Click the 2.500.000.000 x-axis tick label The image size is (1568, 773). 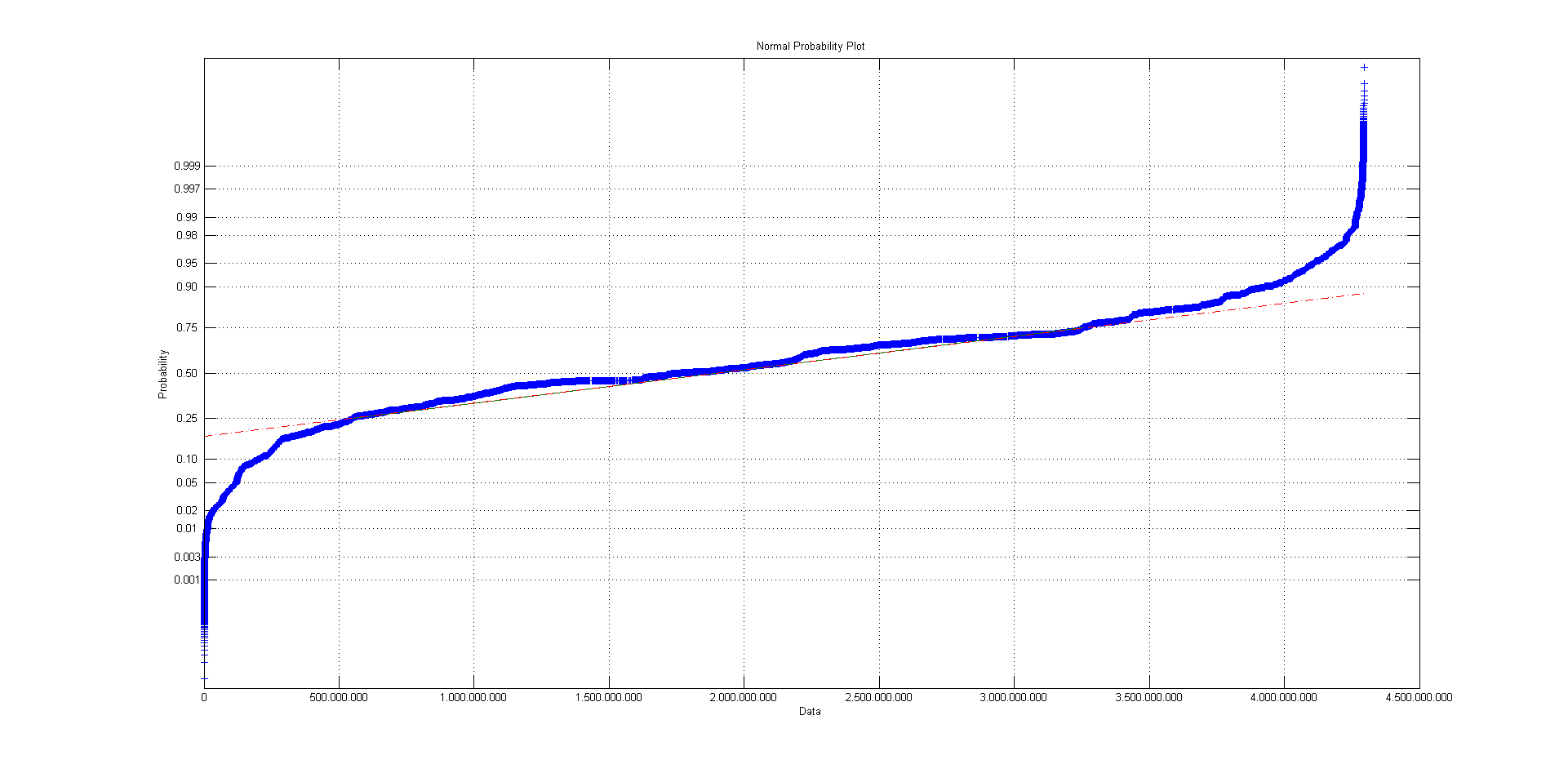point(879,697)
